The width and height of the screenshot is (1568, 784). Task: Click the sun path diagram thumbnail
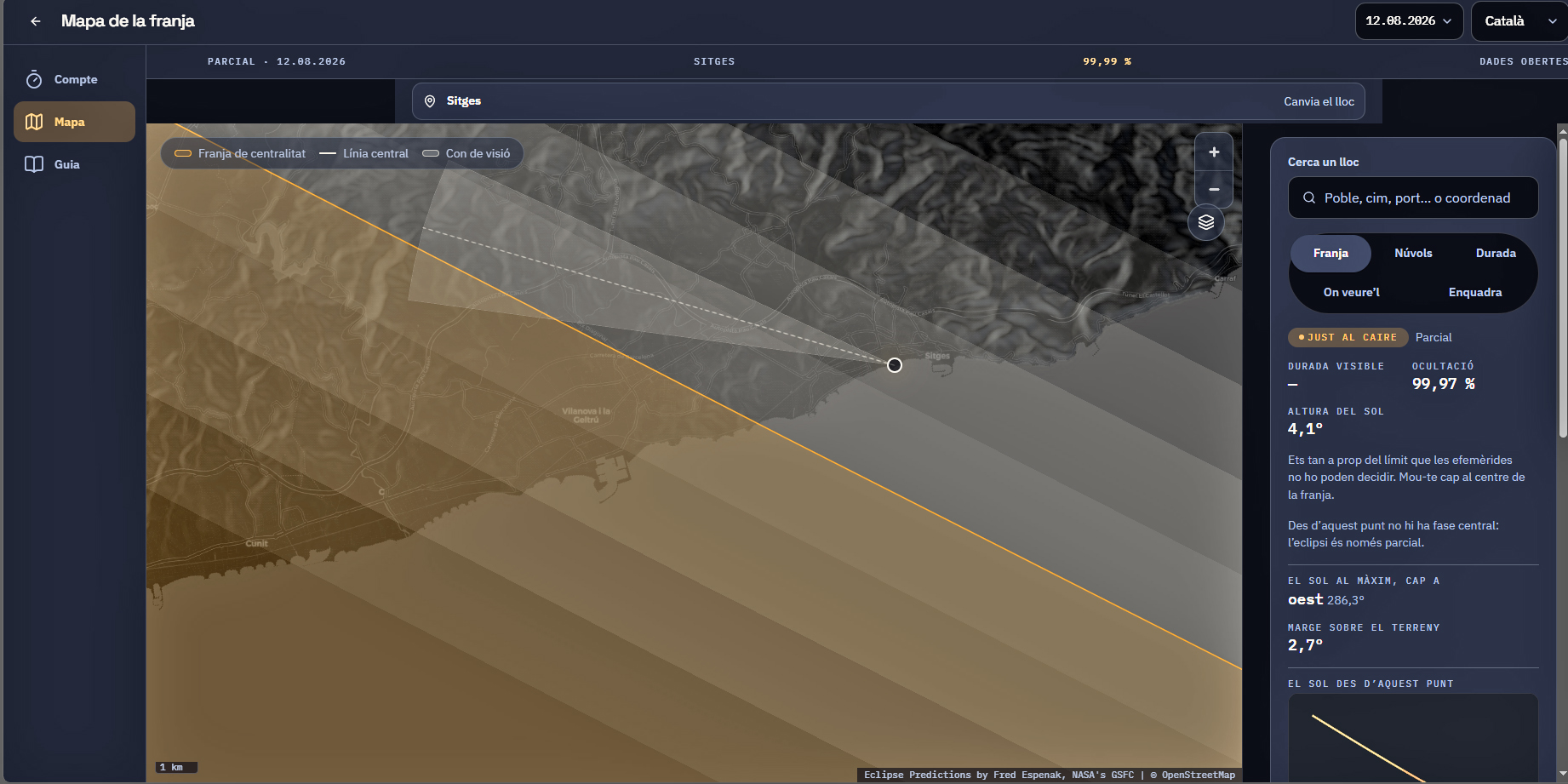pos(1413,738)
